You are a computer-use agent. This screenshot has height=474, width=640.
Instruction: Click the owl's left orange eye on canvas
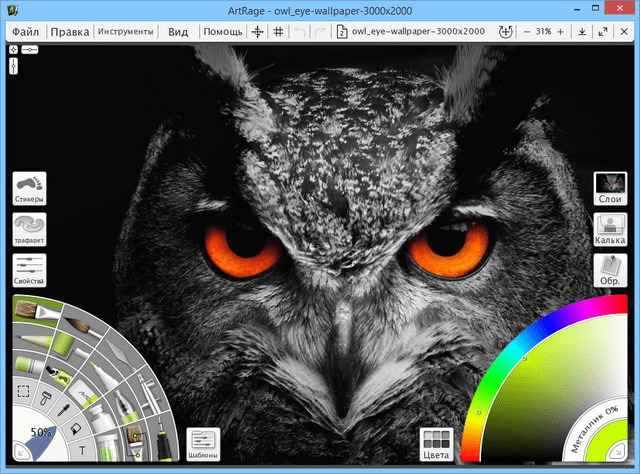242,251
